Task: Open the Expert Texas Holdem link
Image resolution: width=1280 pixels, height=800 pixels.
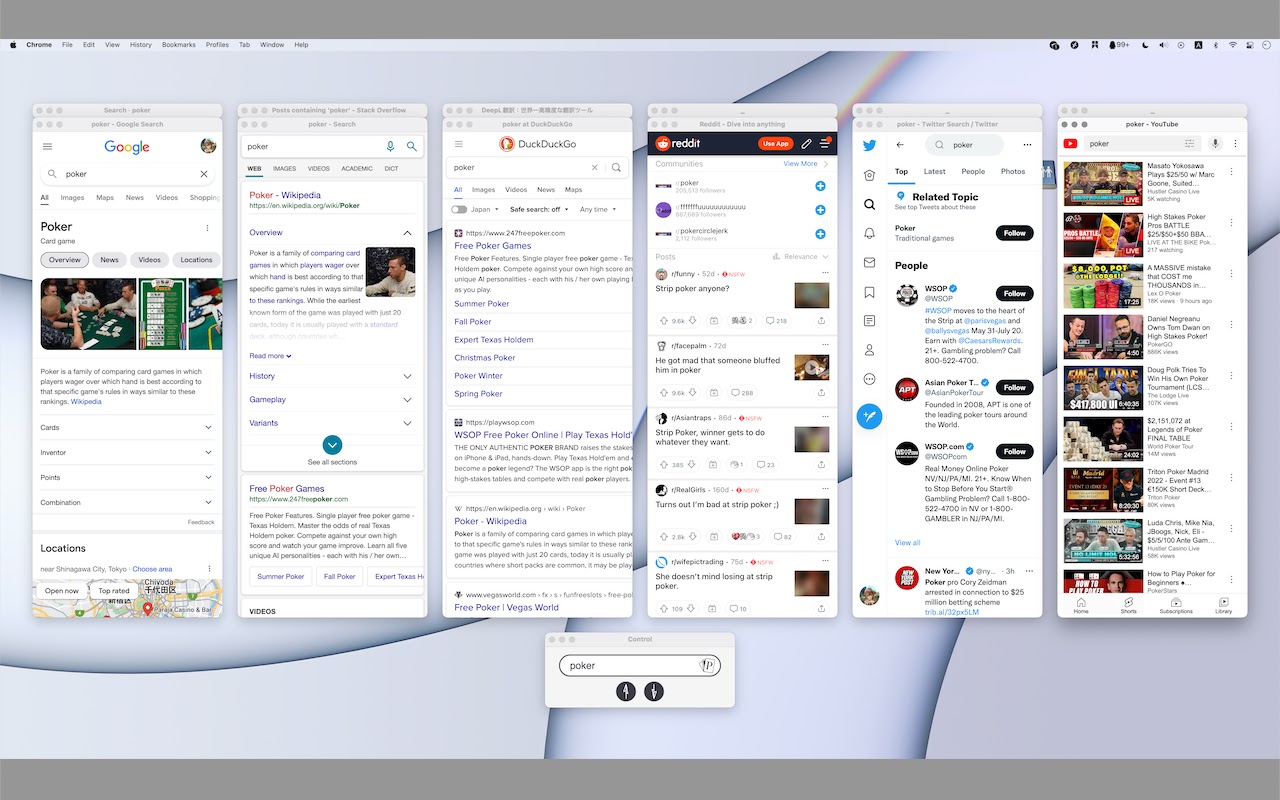Action: click(x=494, y=340)
